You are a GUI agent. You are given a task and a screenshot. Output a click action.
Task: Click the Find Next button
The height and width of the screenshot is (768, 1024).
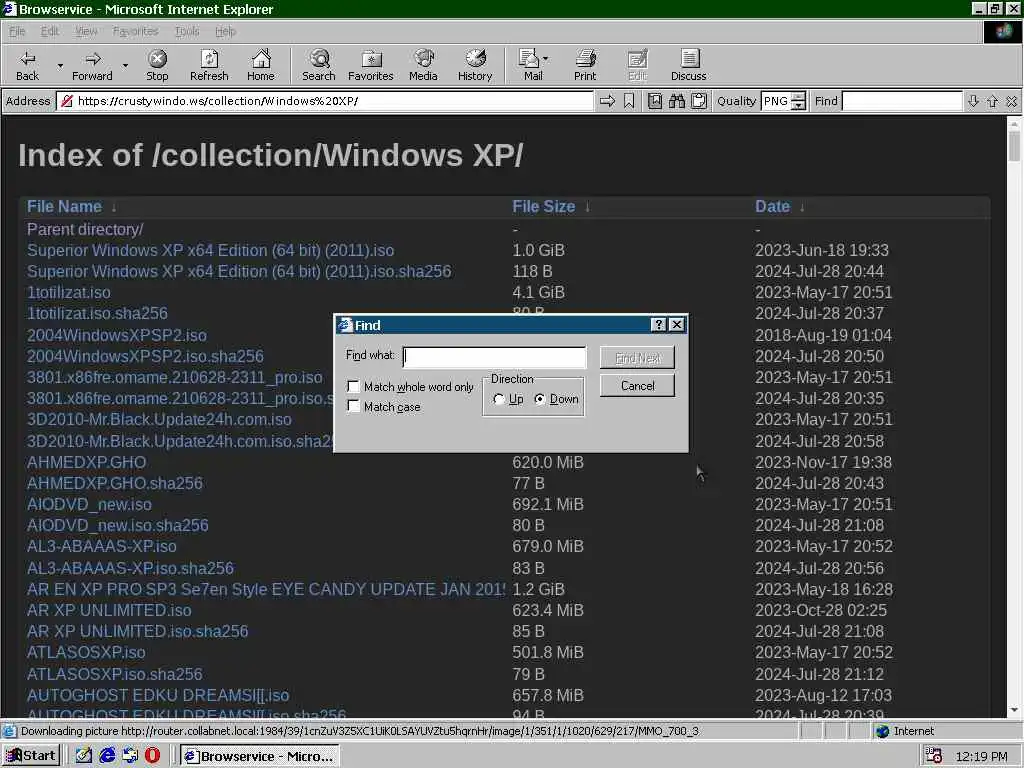(x=637, y=358)
